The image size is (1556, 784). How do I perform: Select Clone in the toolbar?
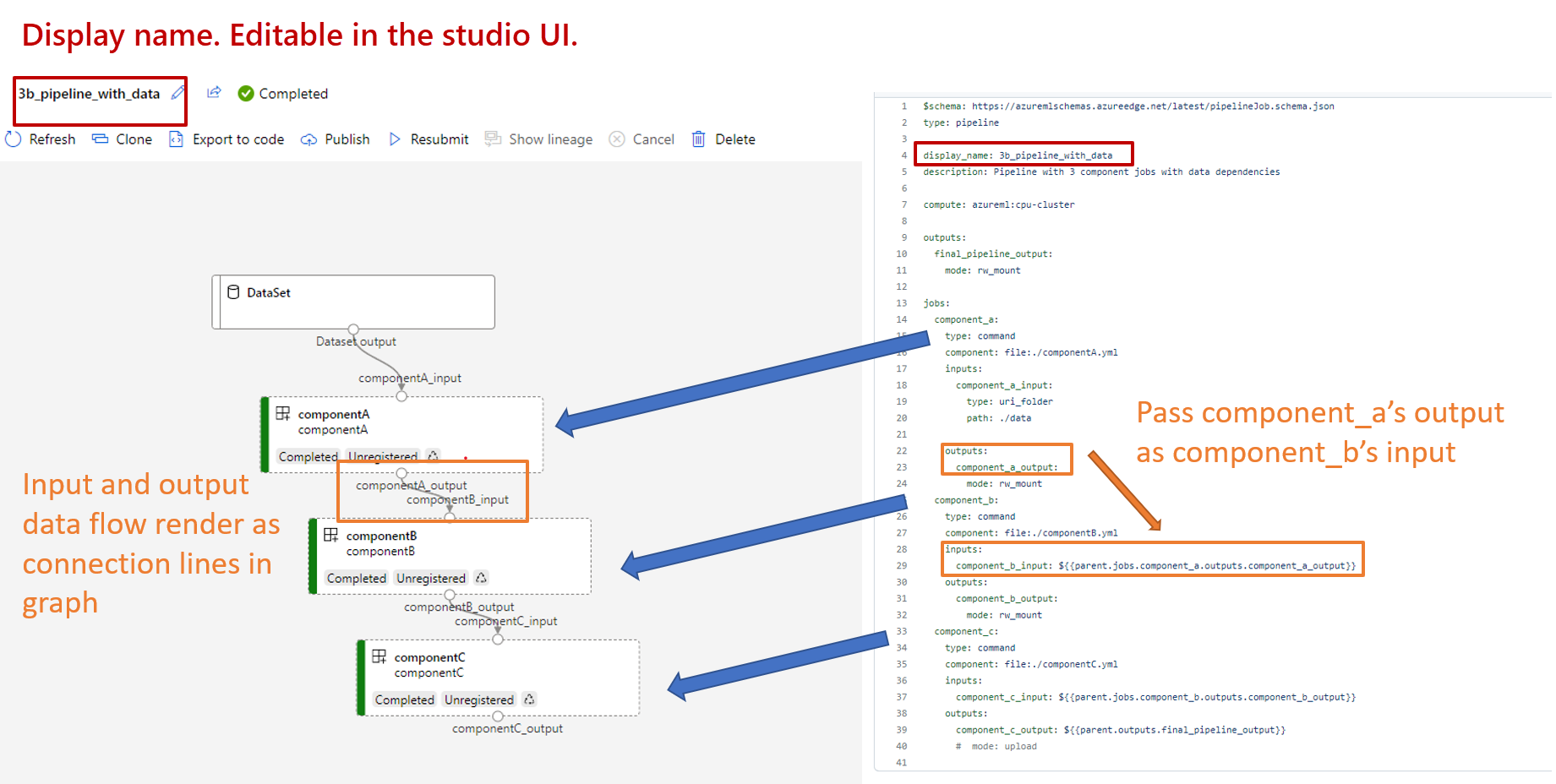[x=123, y=139]
